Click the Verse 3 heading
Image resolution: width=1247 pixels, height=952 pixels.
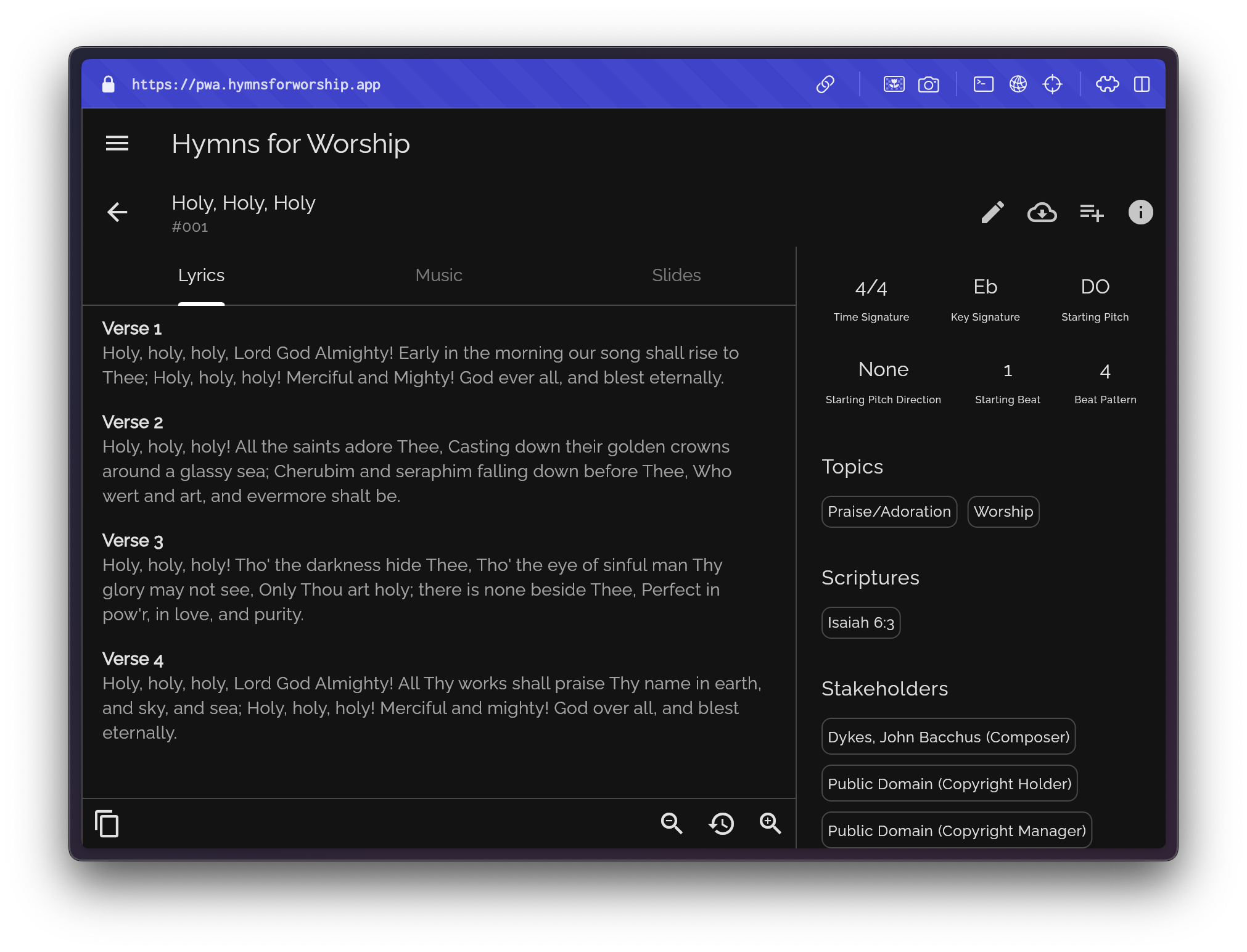click(133, 541)
